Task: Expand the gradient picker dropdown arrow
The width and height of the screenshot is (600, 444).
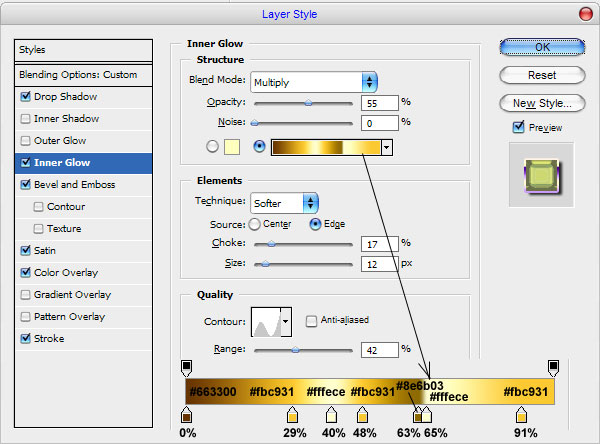Action: [x=387, y=147]
